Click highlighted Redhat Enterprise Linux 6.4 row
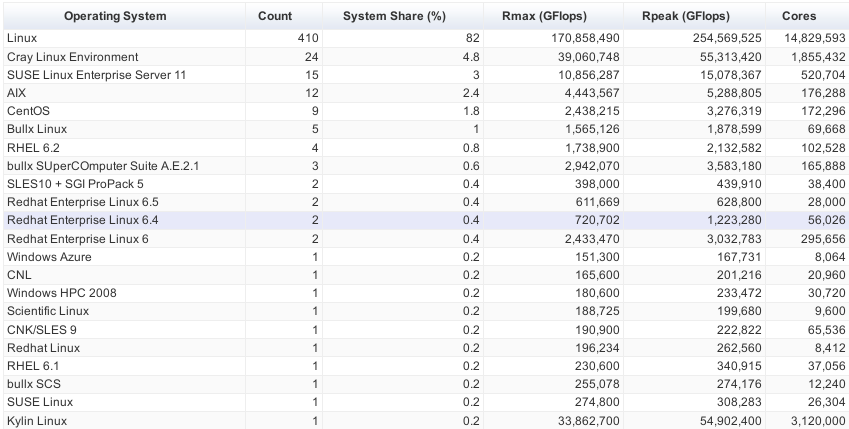849x429 pixels. pos(426,220)
